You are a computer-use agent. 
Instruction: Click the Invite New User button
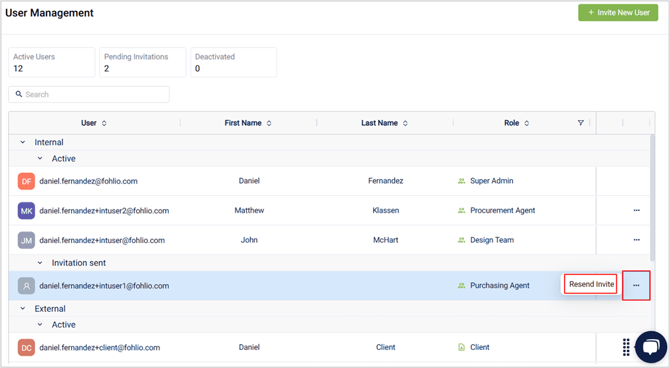pyautogui.click(x=618, y=13)
